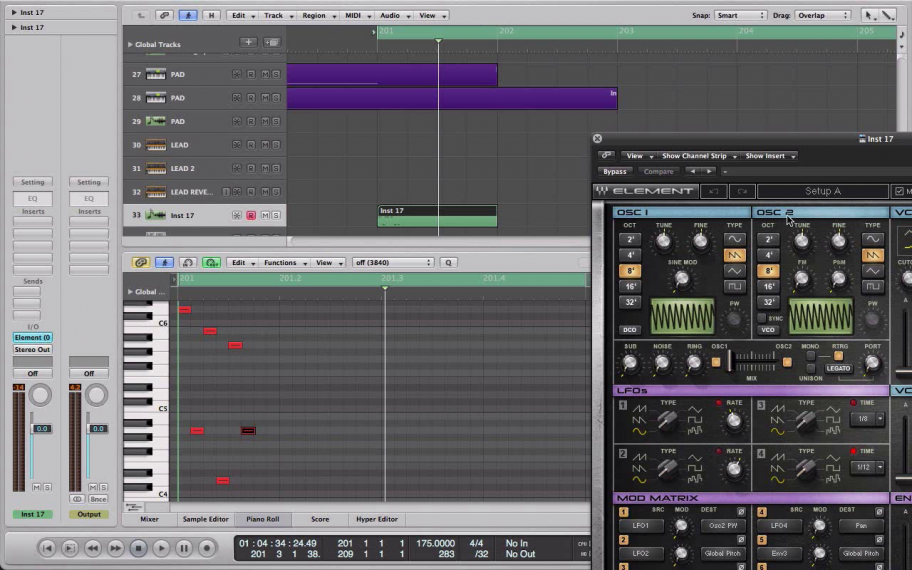The height and width of the screenshot is (570, 912).
Task: Open LFO 4 time 1/12 dropdown
Action: tap(867, 467)
